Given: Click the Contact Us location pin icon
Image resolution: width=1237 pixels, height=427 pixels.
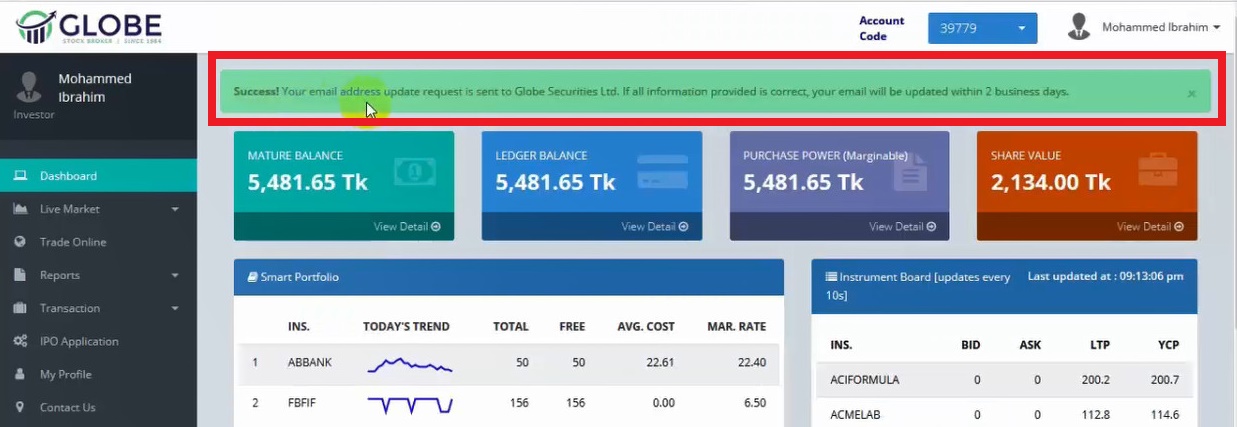Looking at the screenshot, I should [20, 407].
